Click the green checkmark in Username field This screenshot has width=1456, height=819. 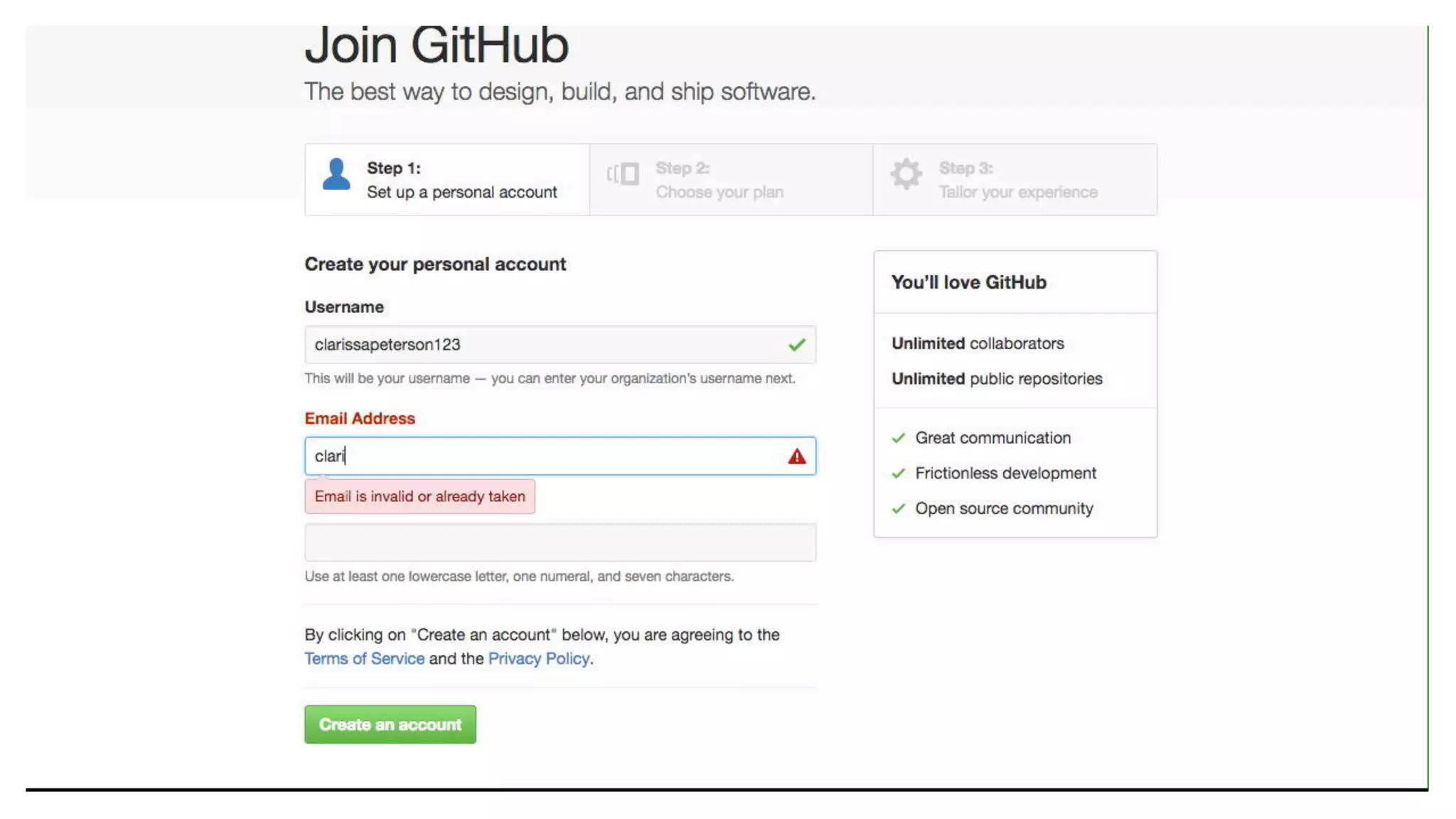pos(796,345)
